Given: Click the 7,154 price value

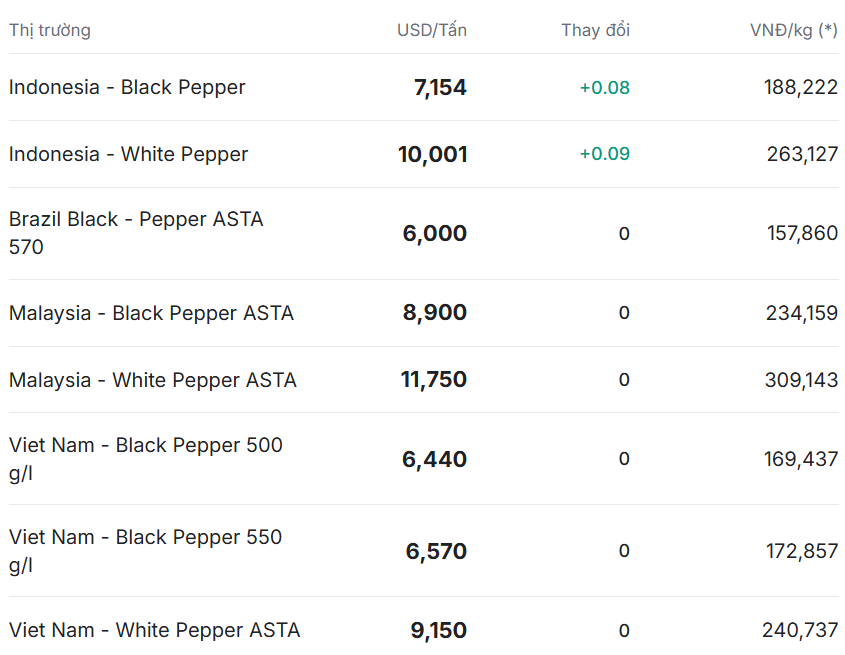Looking at the screenshot, I should click(x=440, y=87).
